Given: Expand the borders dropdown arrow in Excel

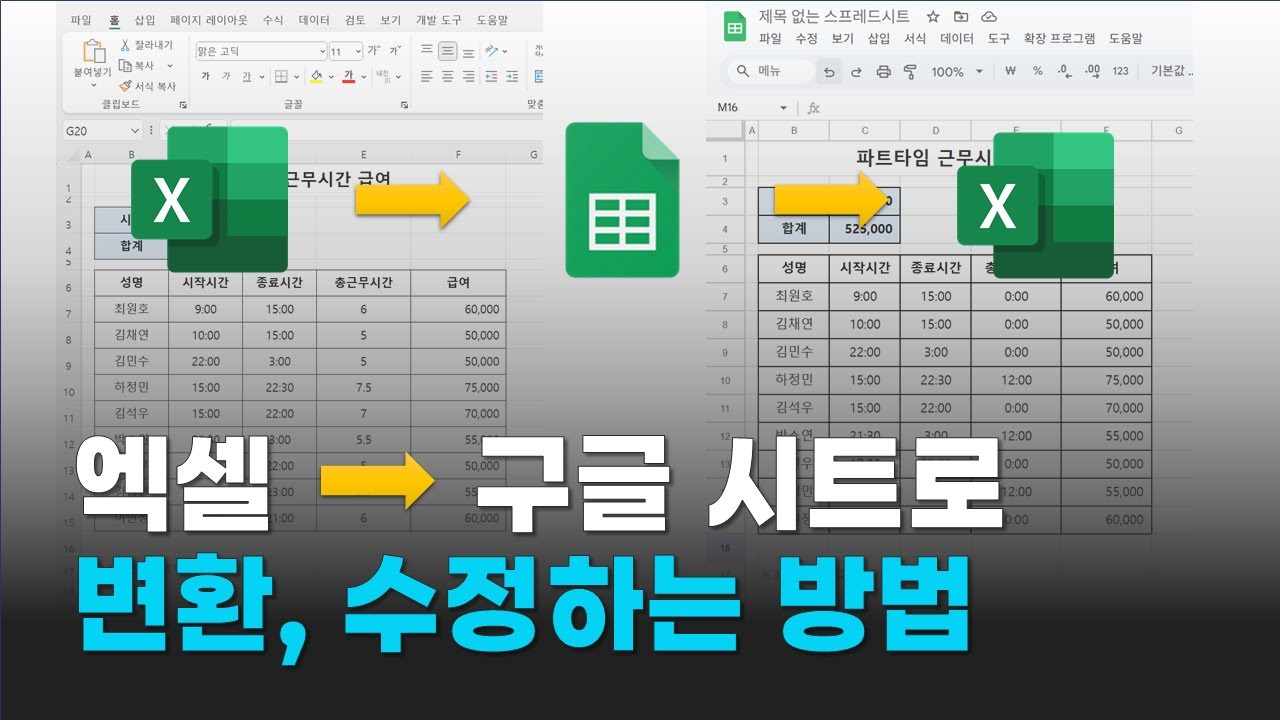Looking at the screenshot, I should (297, 77).
